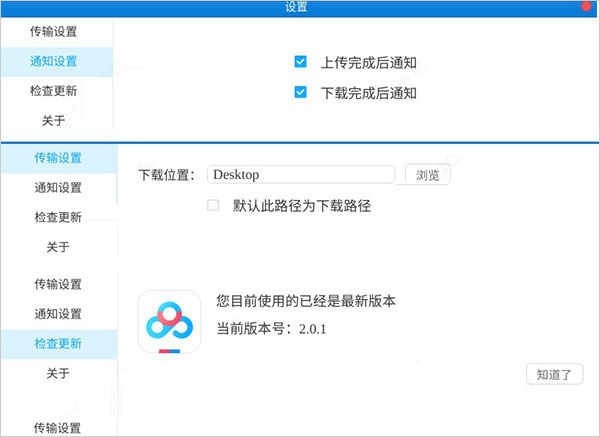Enable 默认此路径为下载路径 checkbox

(213, 205)
